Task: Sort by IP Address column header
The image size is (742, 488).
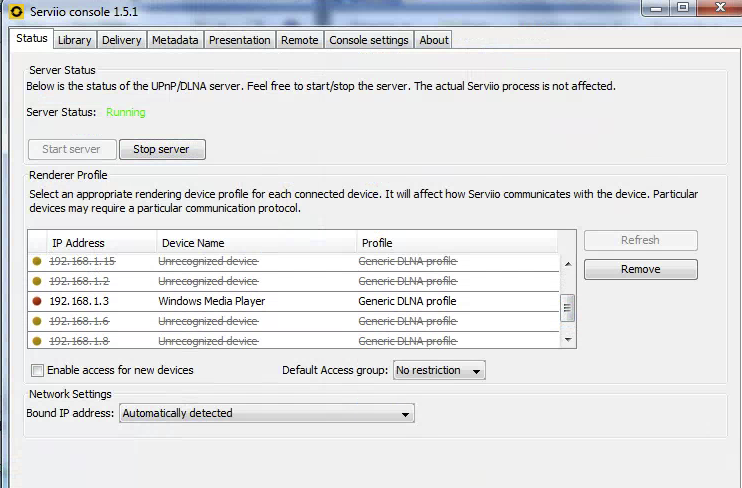Action: coord(78,243)
